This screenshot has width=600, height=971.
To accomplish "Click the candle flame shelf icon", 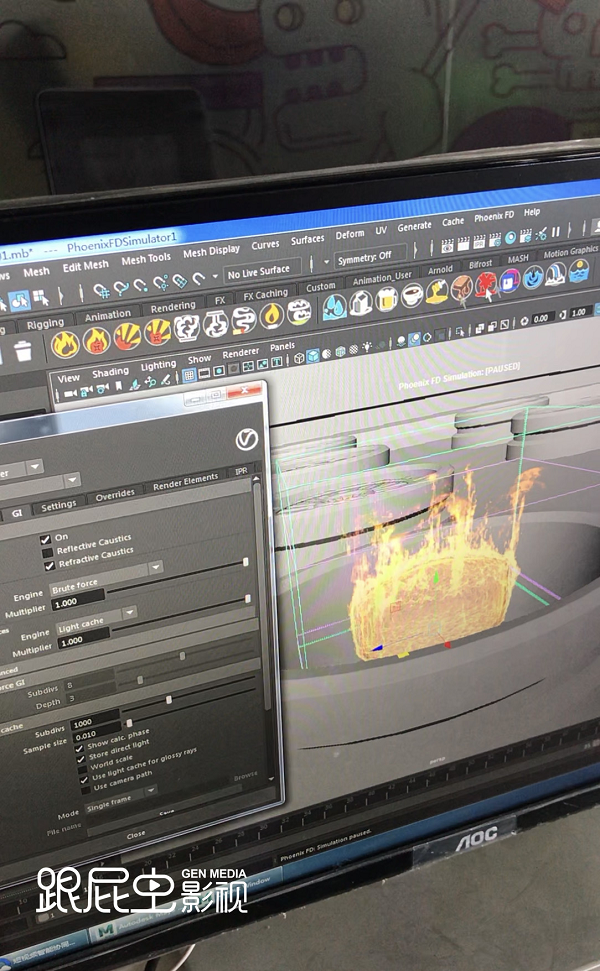I will tap(272, 316).
